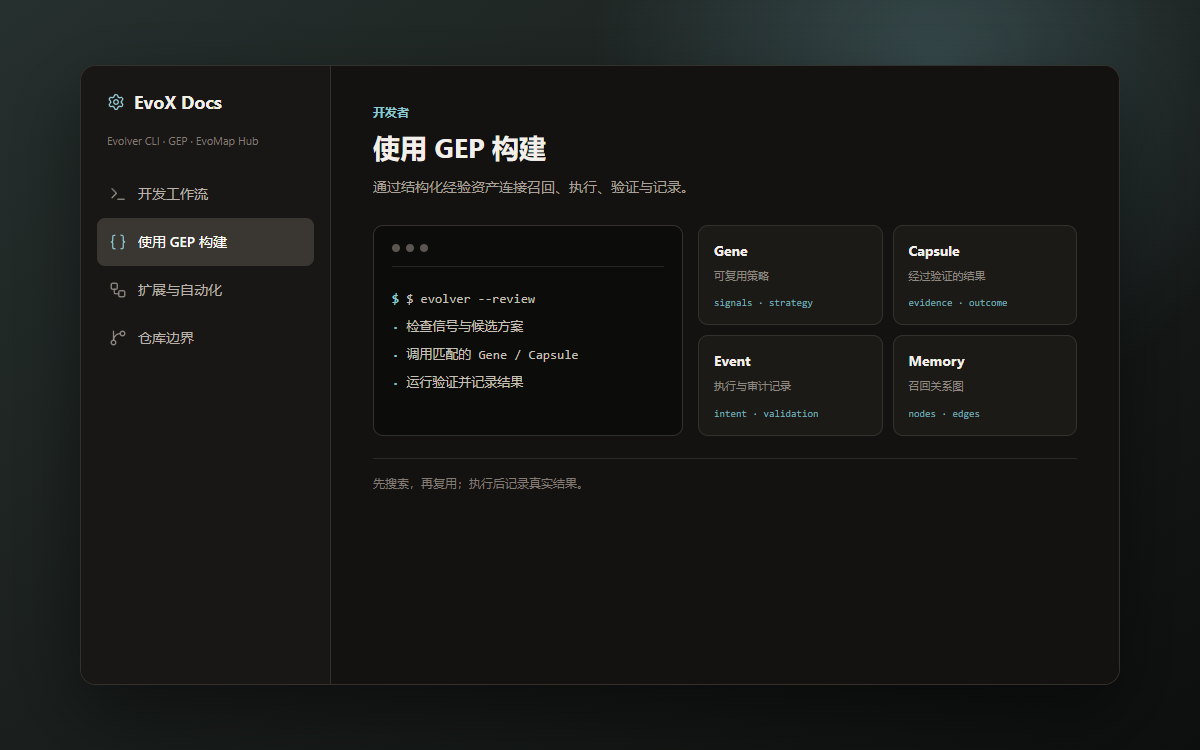Open the Capsule card
The width and height of the screenshot is (1200, 750).
[985, 275]
